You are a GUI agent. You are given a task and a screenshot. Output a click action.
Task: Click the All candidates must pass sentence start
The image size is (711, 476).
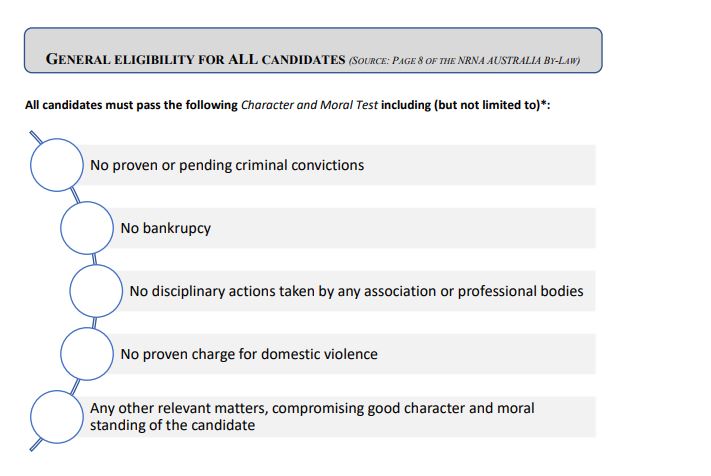click(x=131, y=105)
